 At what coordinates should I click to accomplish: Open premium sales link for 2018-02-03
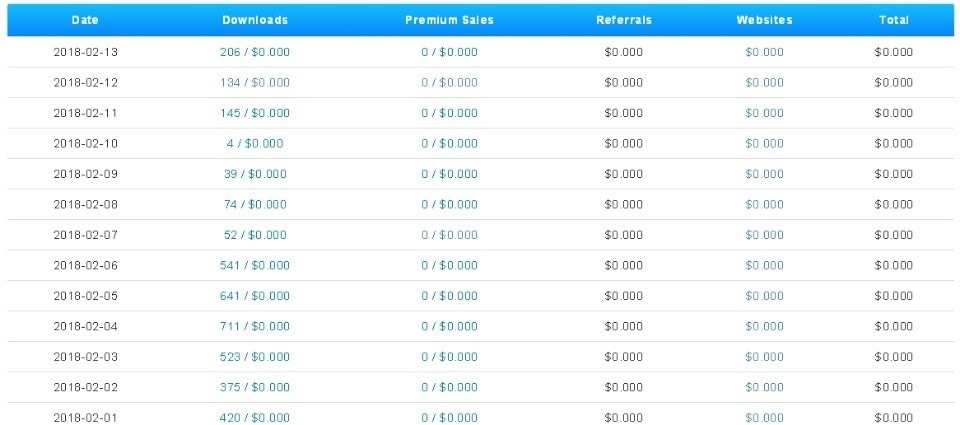click(449, 357)
